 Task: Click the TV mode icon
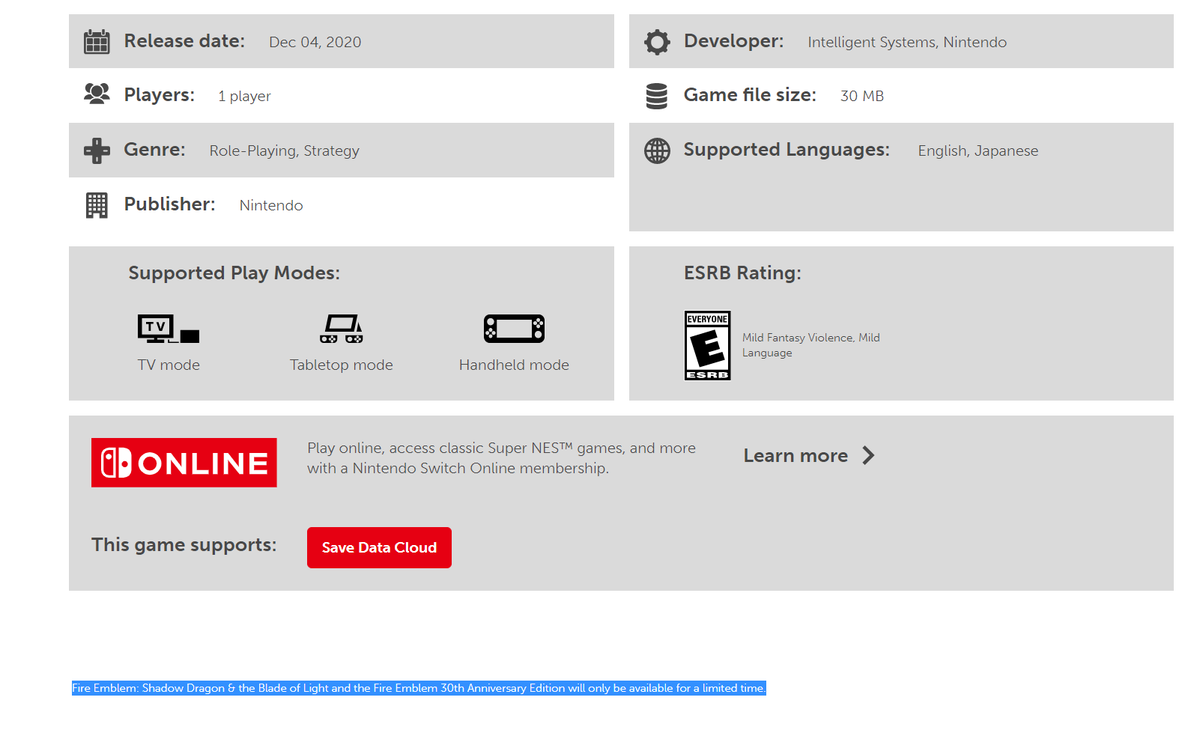click(x=168, y=329)
